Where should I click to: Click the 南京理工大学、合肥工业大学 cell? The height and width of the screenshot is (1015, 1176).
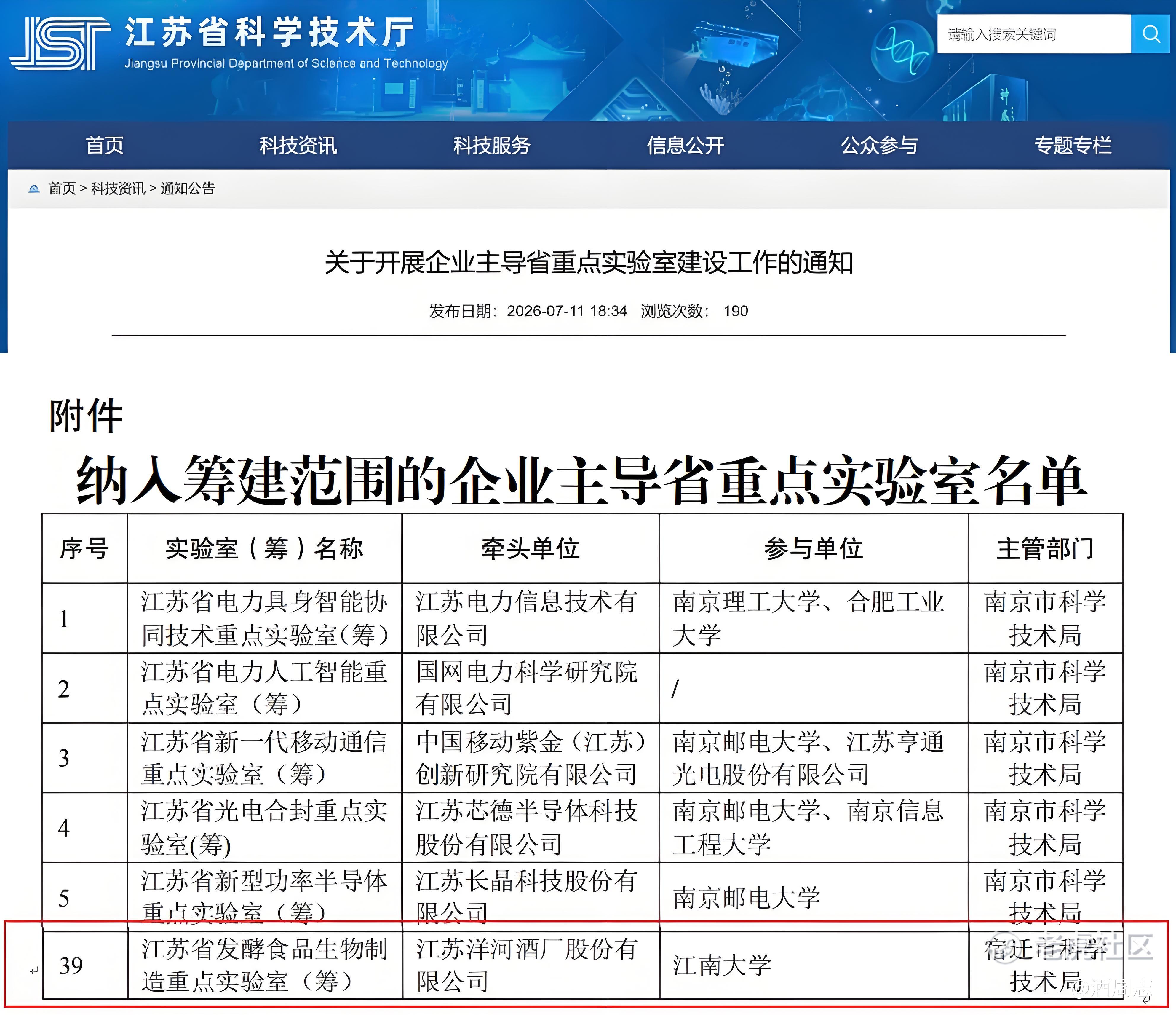pyautogui.click(x=814, y=618)
